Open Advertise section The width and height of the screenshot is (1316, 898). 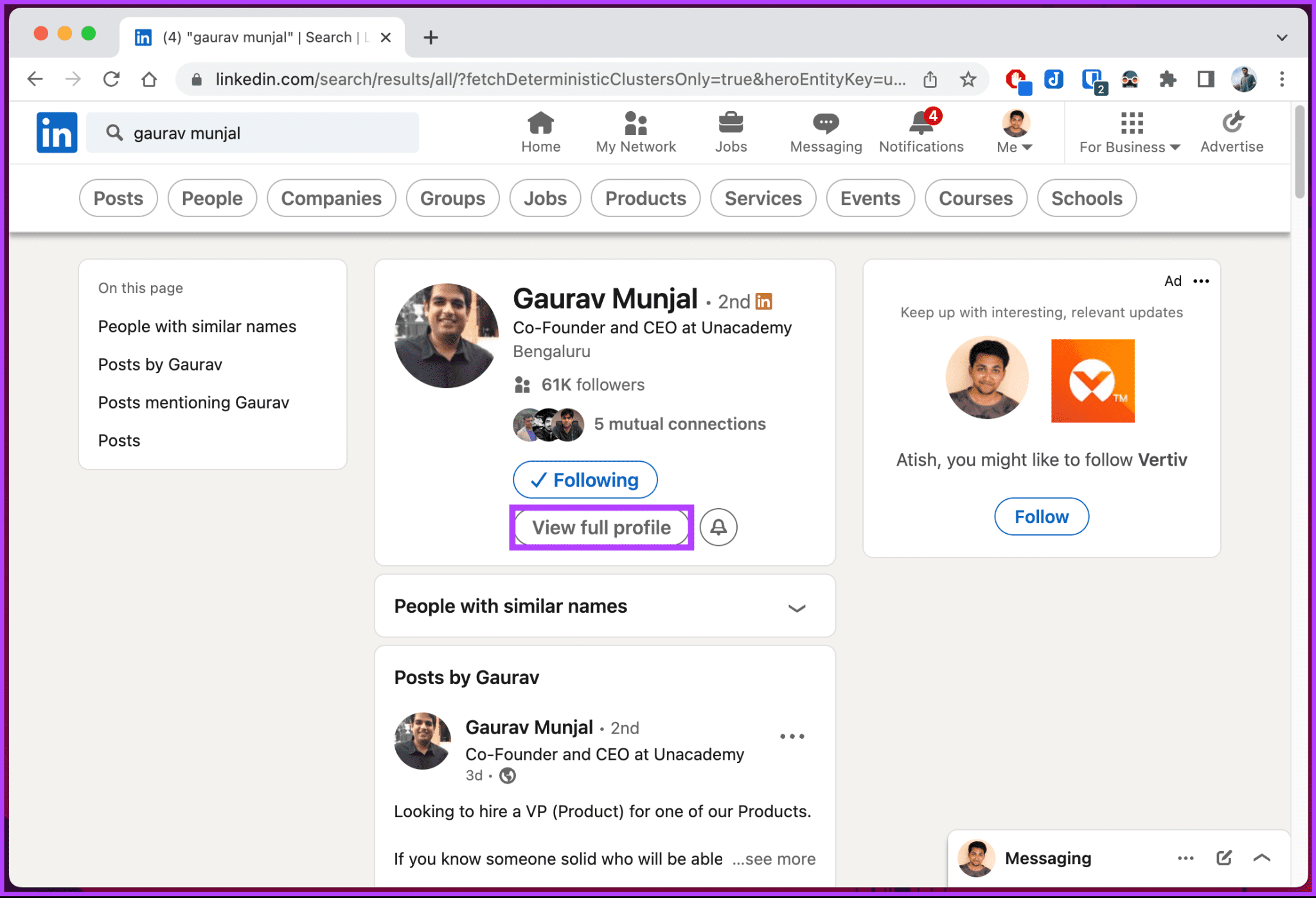click(x=1232, y=131)
